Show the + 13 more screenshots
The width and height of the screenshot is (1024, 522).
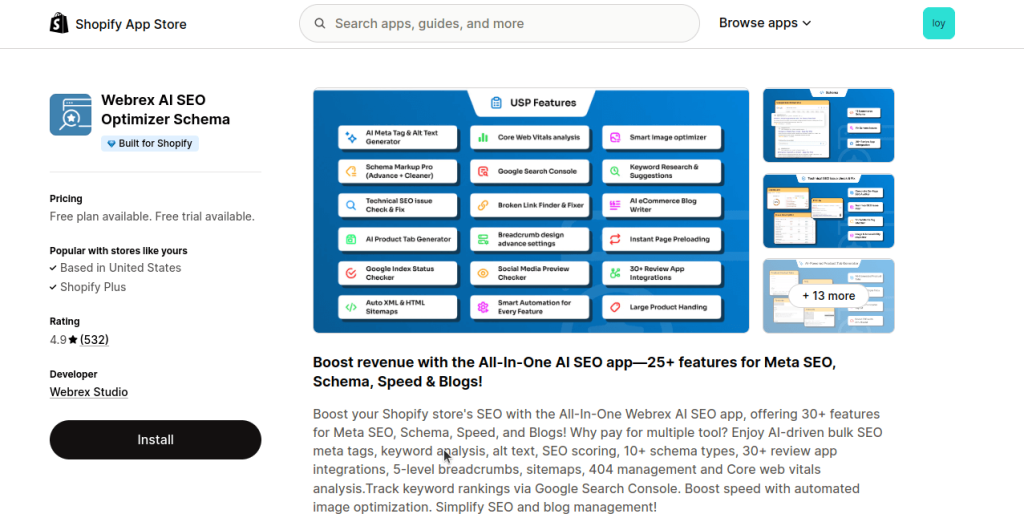(828, 296)
